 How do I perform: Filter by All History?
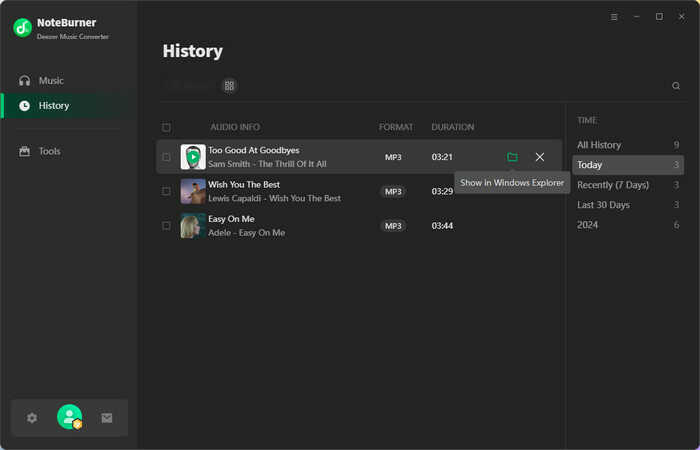pyautogui.click(x=628, y=145)
